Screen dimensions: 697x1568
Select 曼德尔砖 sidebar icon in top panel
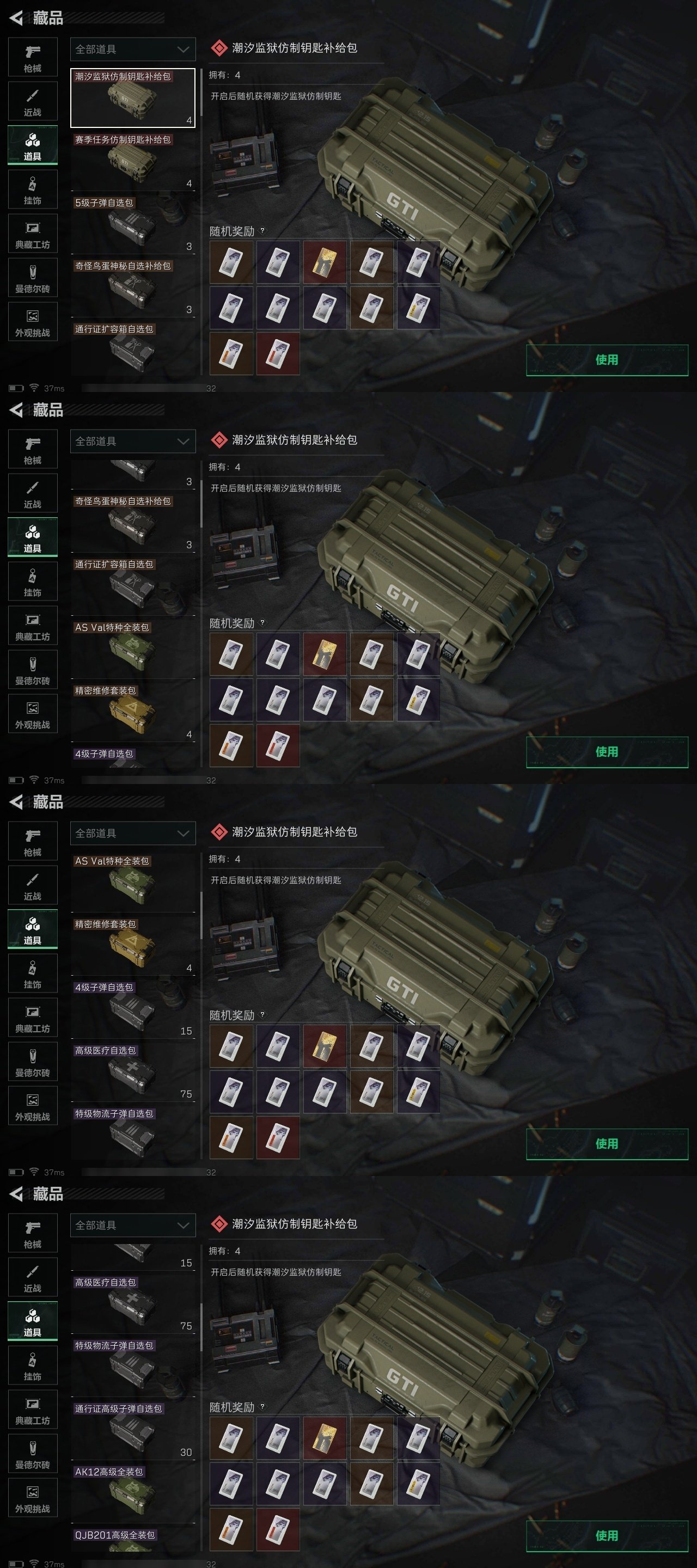click(33, 278)
